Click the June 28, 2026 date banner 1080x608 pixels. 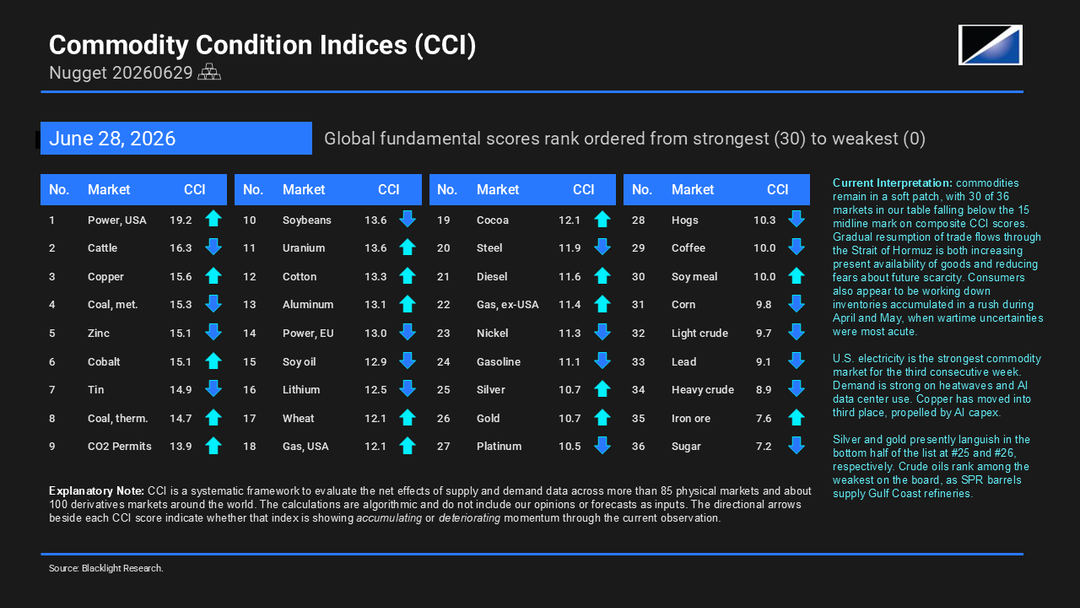click(x=176, y=138)
